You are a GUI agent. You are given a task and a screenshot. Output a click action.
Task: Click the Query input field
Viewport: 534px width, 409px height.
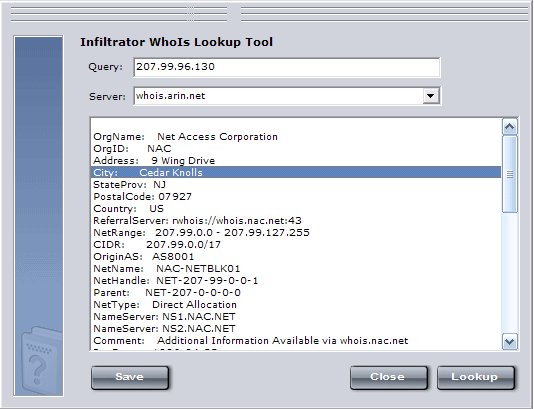(287, 67)
